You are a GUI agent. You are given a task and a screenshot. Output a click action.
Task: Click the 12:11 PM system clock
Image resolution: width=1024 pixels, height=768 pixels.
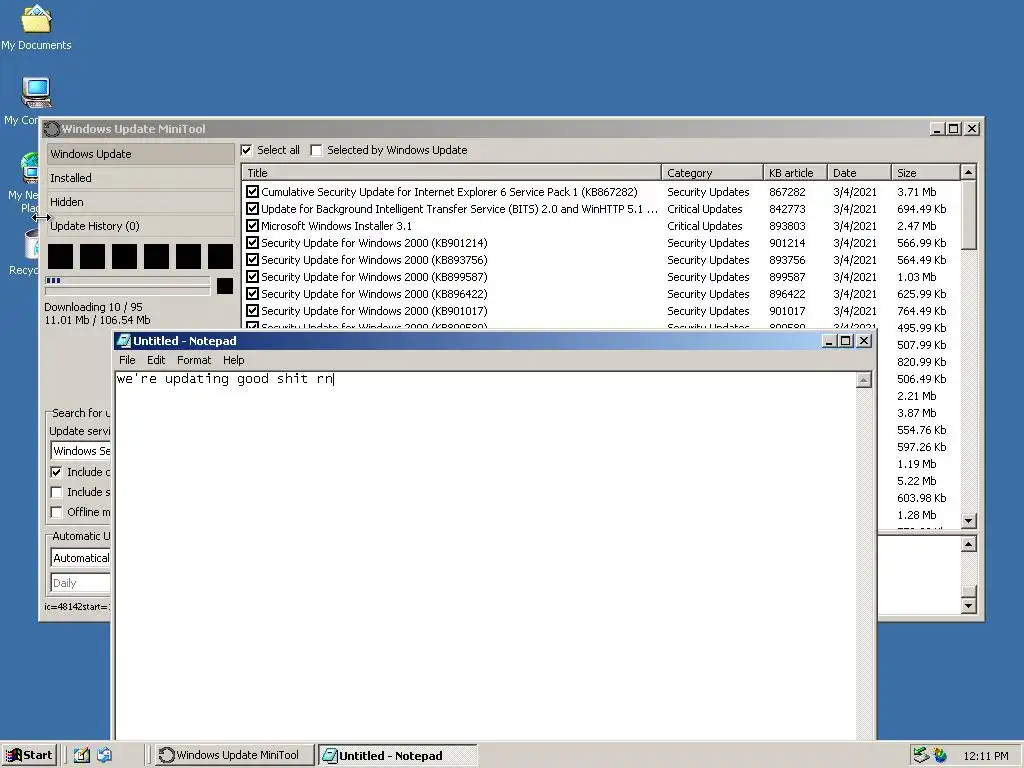pos(985,756)
